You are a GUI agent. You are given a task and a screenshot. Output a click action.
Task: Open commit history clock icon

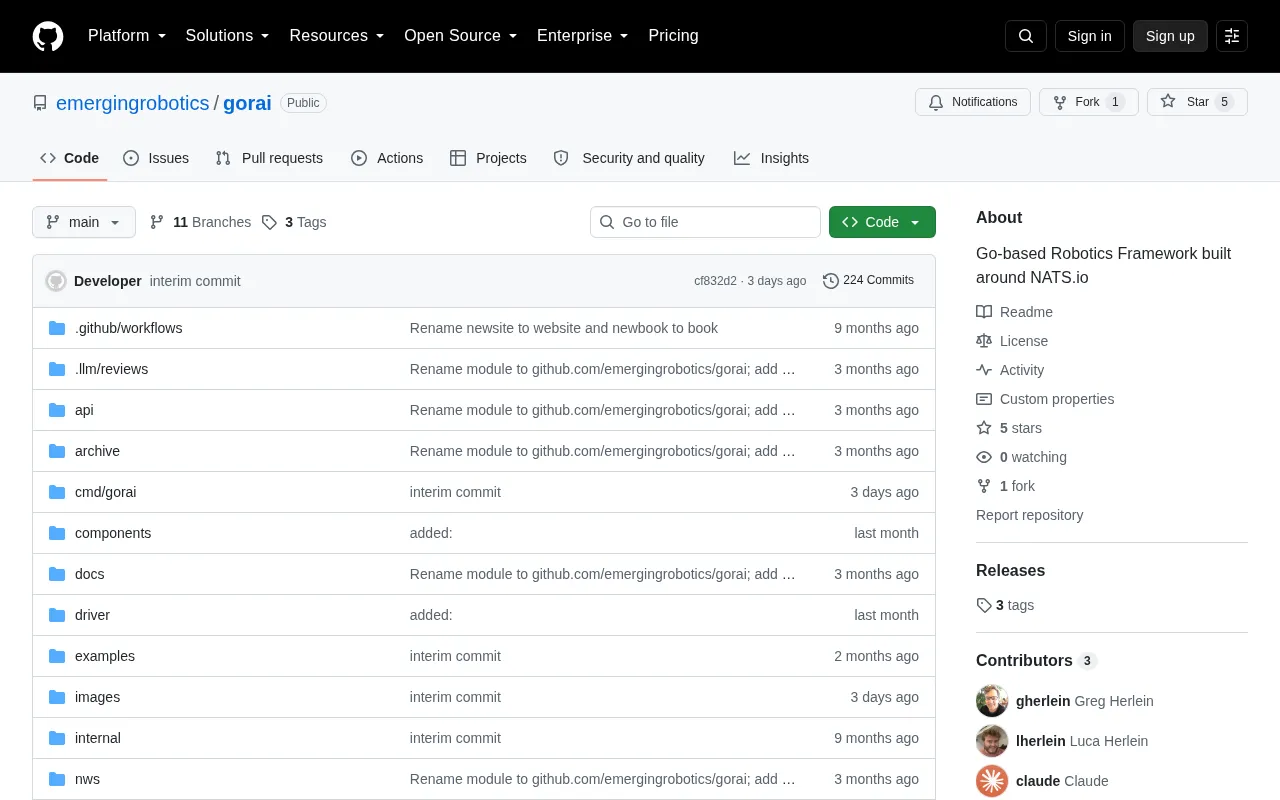click(831, 281)
